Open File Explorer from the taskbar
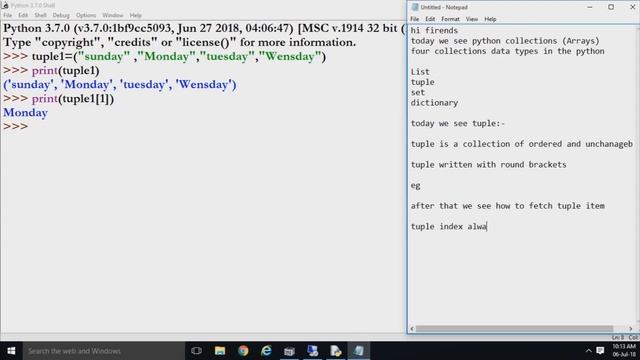 click(x=220, y=351)
